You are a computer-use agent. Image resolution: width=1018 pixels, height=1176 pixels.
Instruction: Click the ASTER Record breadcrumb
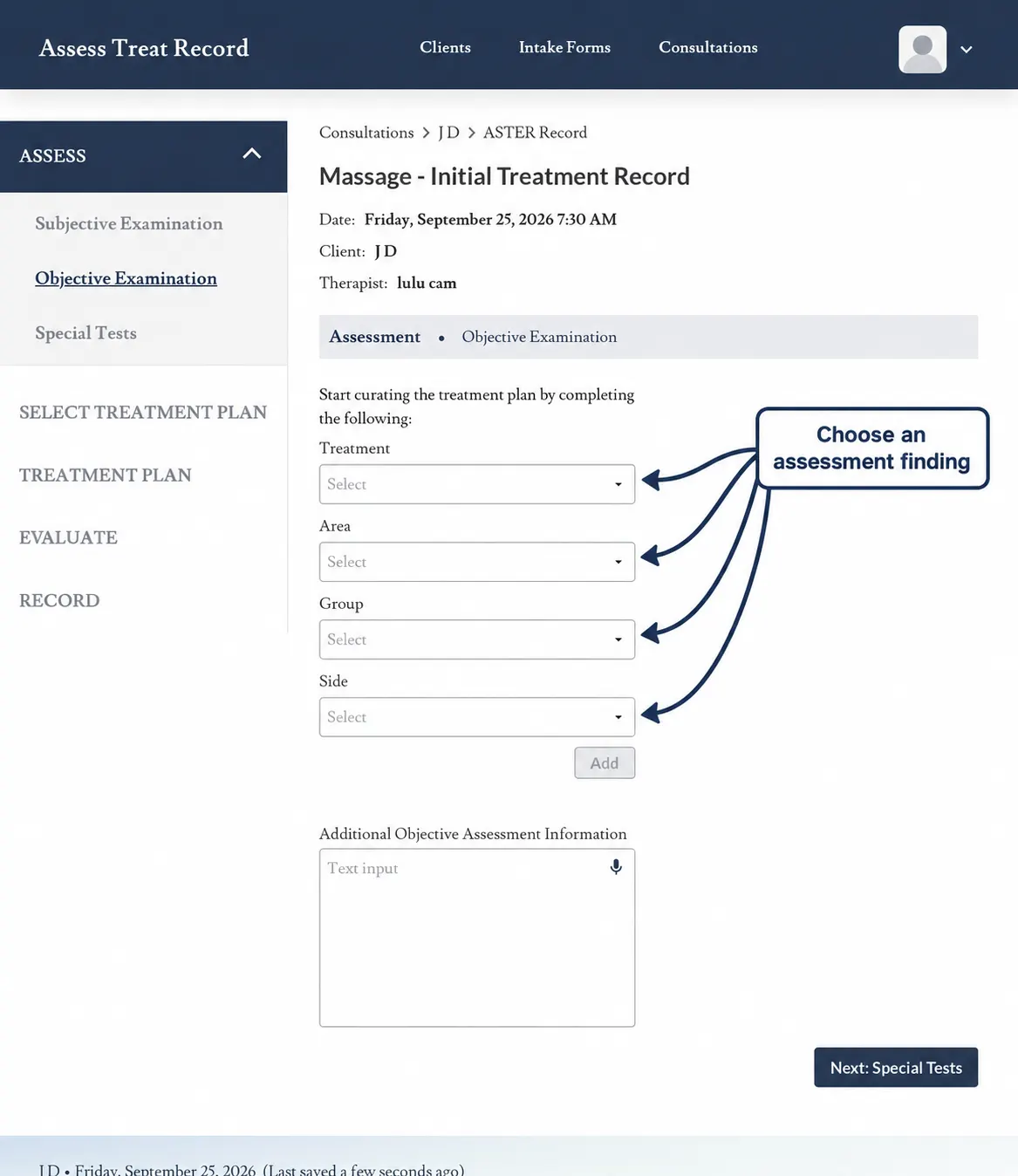[535, 133]
